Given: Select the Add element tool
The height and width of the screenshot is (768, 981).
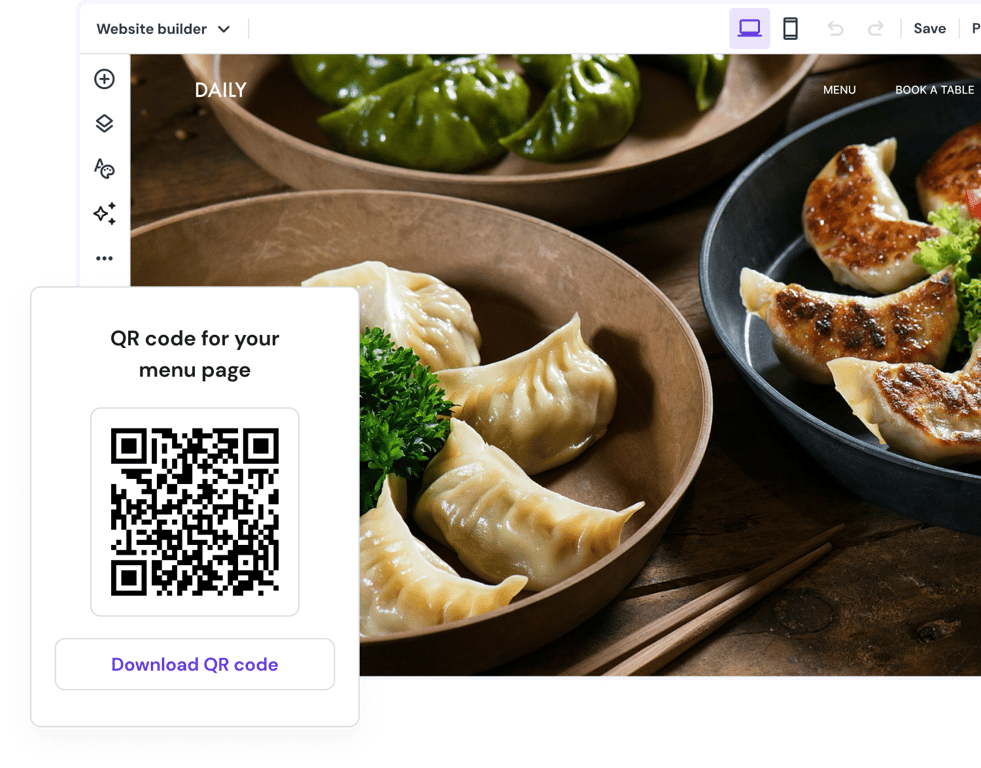Looking at the screenshot, I should [x=104, y=79].
